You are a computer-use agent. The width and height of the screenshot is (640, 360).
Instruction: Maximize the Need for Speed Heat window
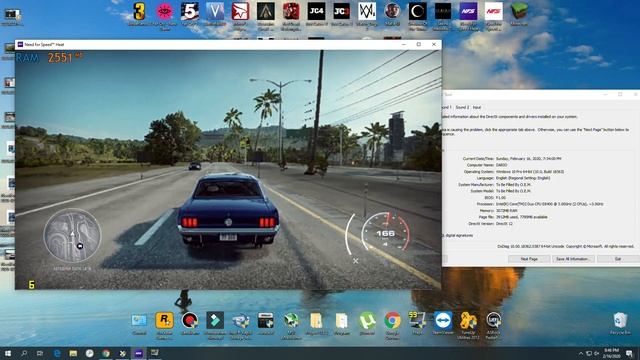(418, 44)
